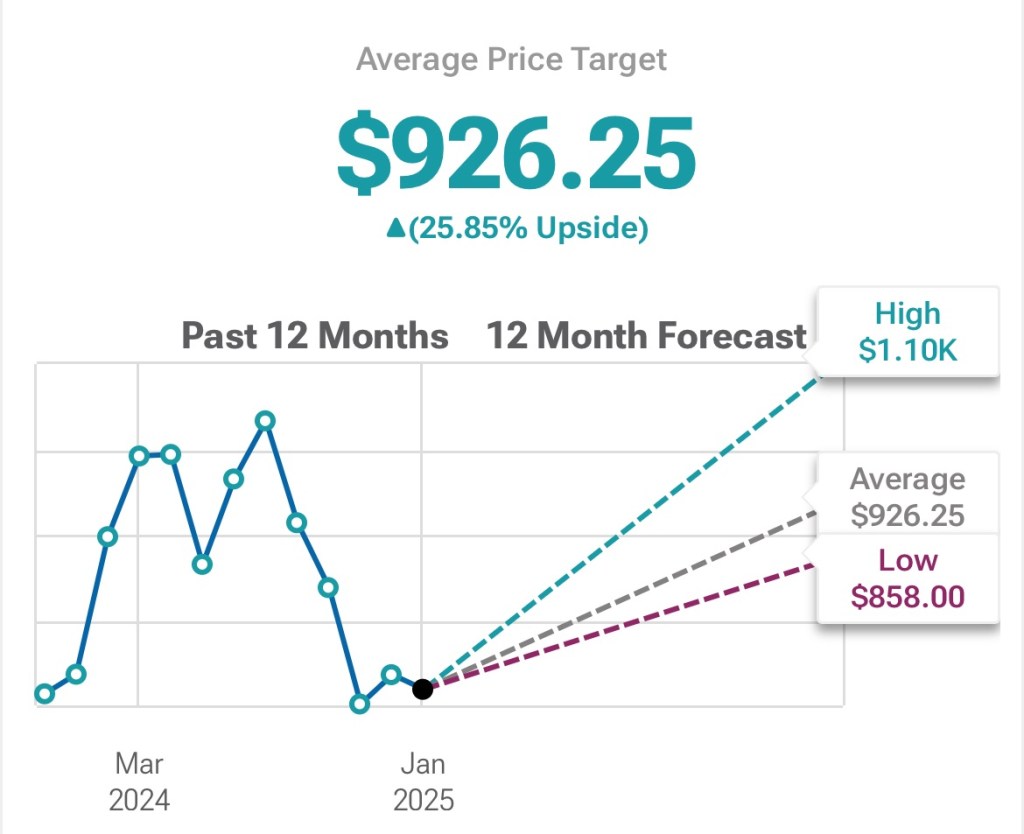Click the black current price dot
1024x834 pixels.
pos(423,689)
